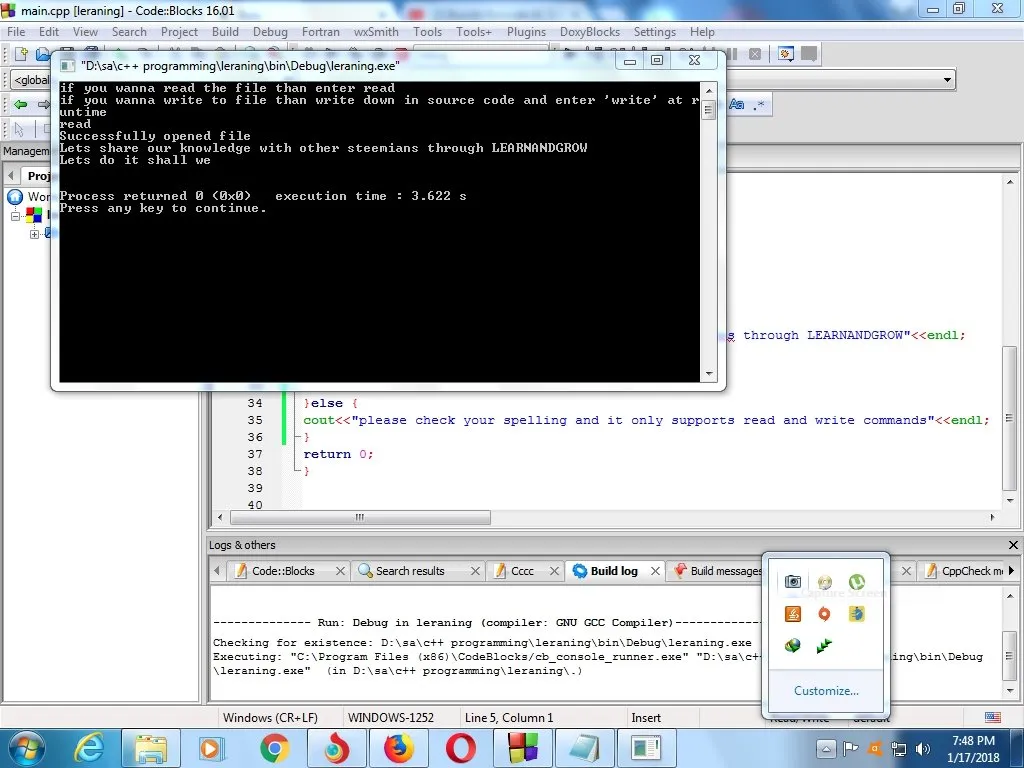The width and height of the screenshot is (1024, 768).
Task: Open the File menu
Action: pos(16,31)
